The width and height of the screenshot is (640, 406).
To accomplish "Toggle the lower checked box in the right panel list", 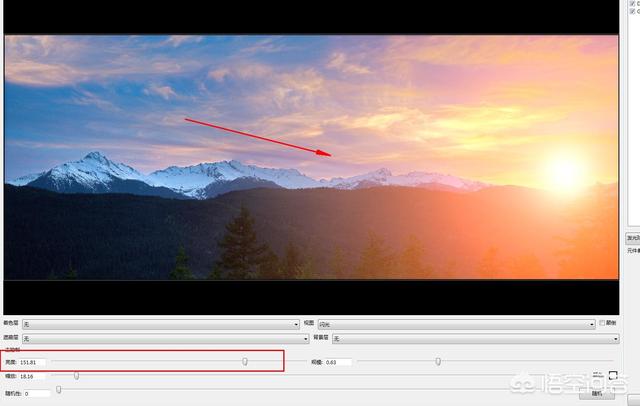I will point(633,11).
